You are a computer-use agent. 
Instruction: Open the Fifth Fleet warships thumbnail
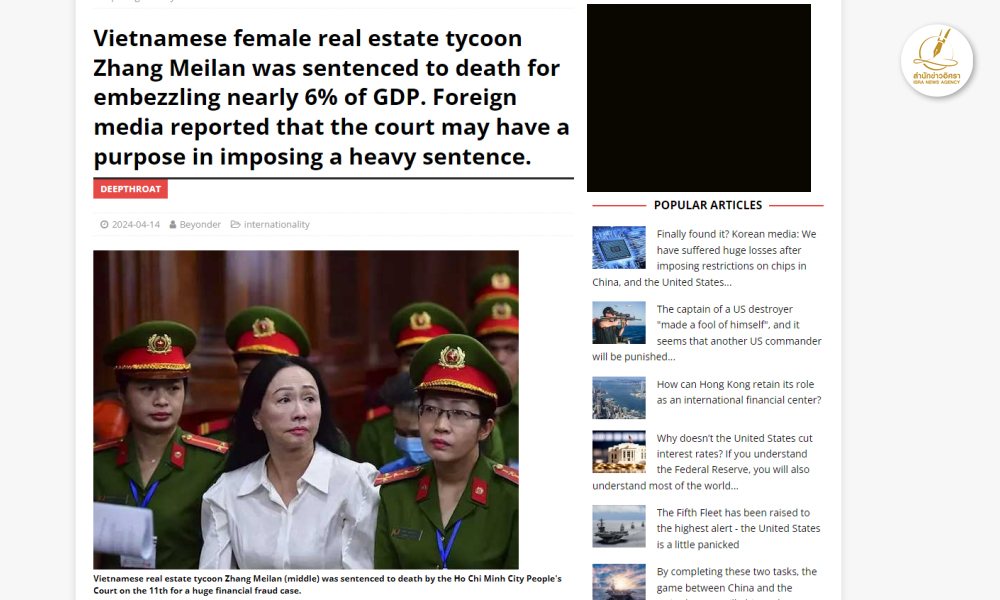coord(619,526)
